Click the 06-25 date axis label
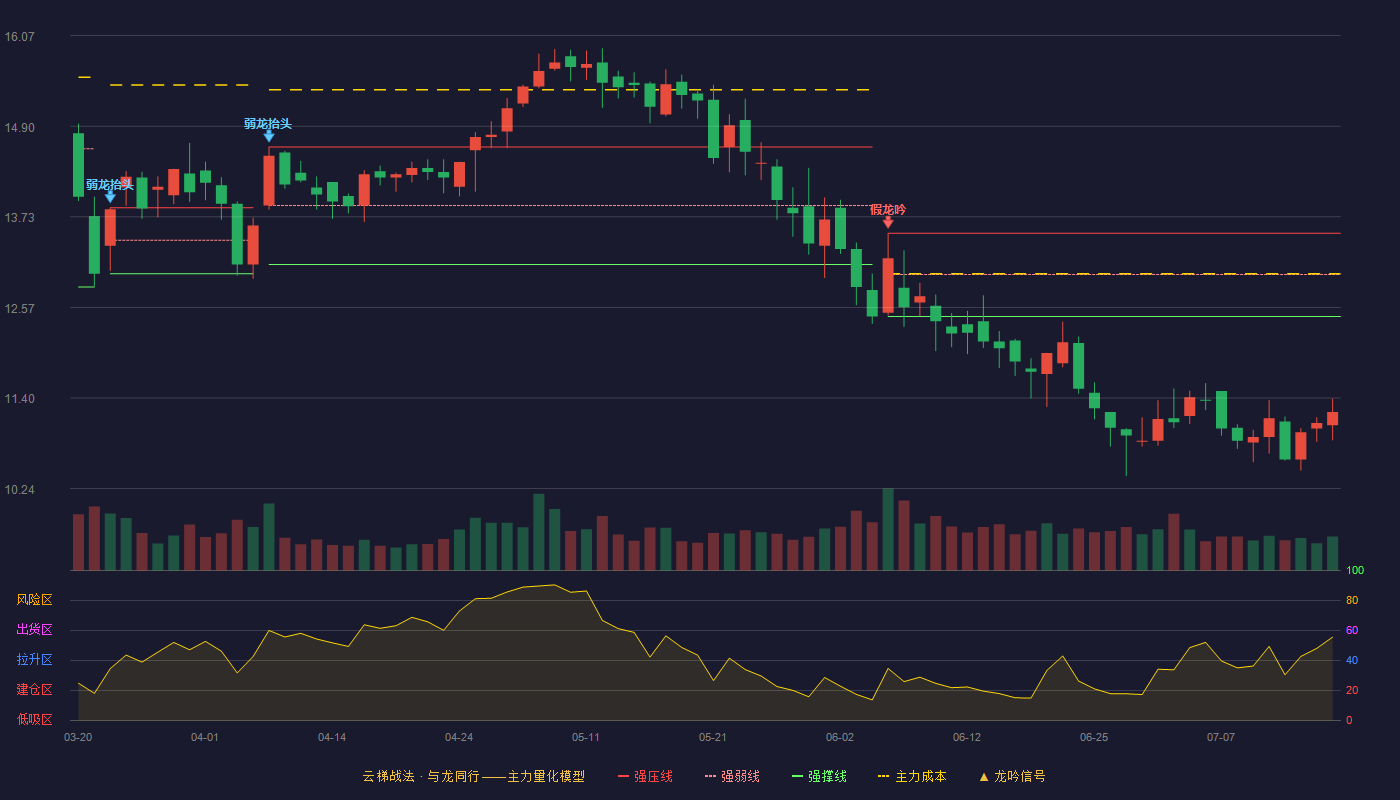Image resolution: width=1400 pixels, height=800 pixels. [1094, 737]
